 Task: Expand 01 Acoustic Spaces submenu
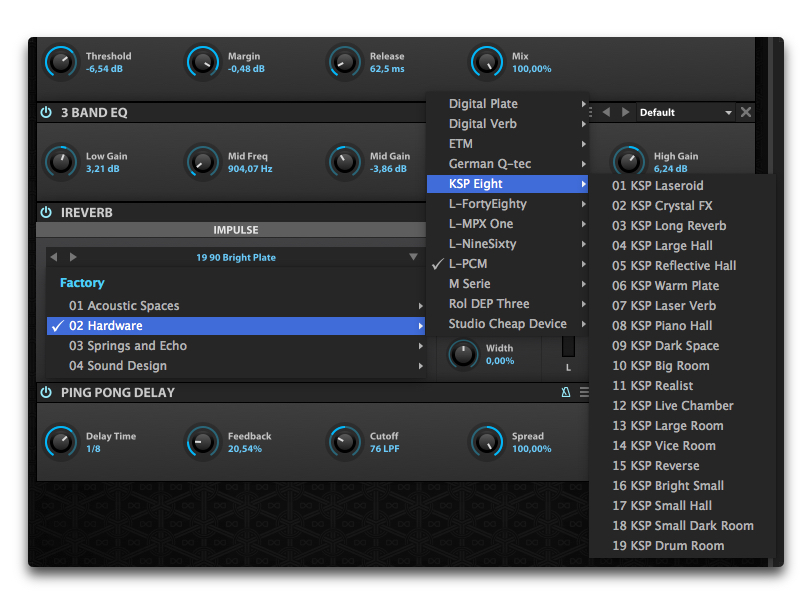236,306
